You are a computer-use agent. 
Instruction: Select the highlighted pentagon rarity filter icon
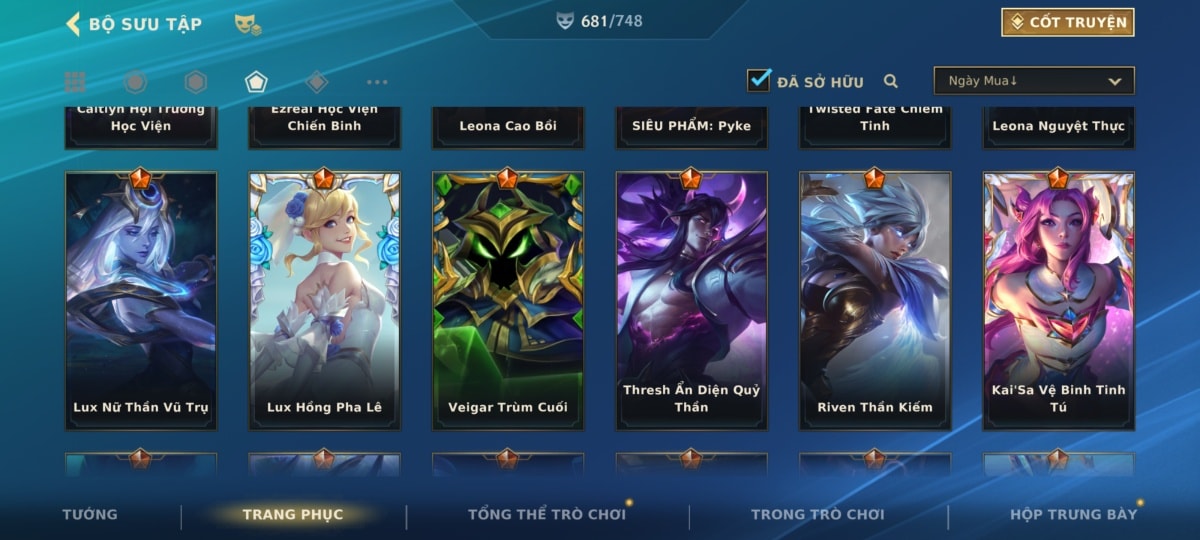[256, 82]
